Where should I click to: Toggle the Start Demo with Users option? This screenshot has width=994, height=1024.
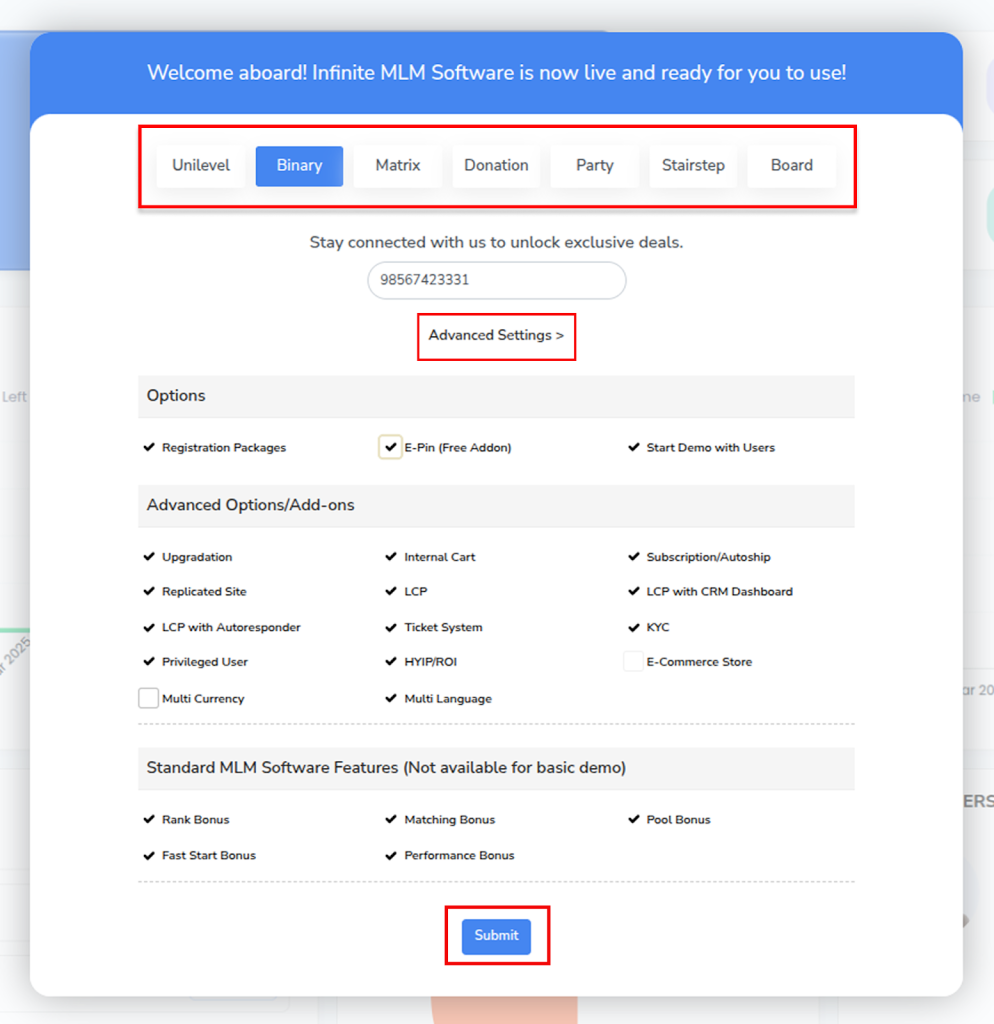click(634, 448)
